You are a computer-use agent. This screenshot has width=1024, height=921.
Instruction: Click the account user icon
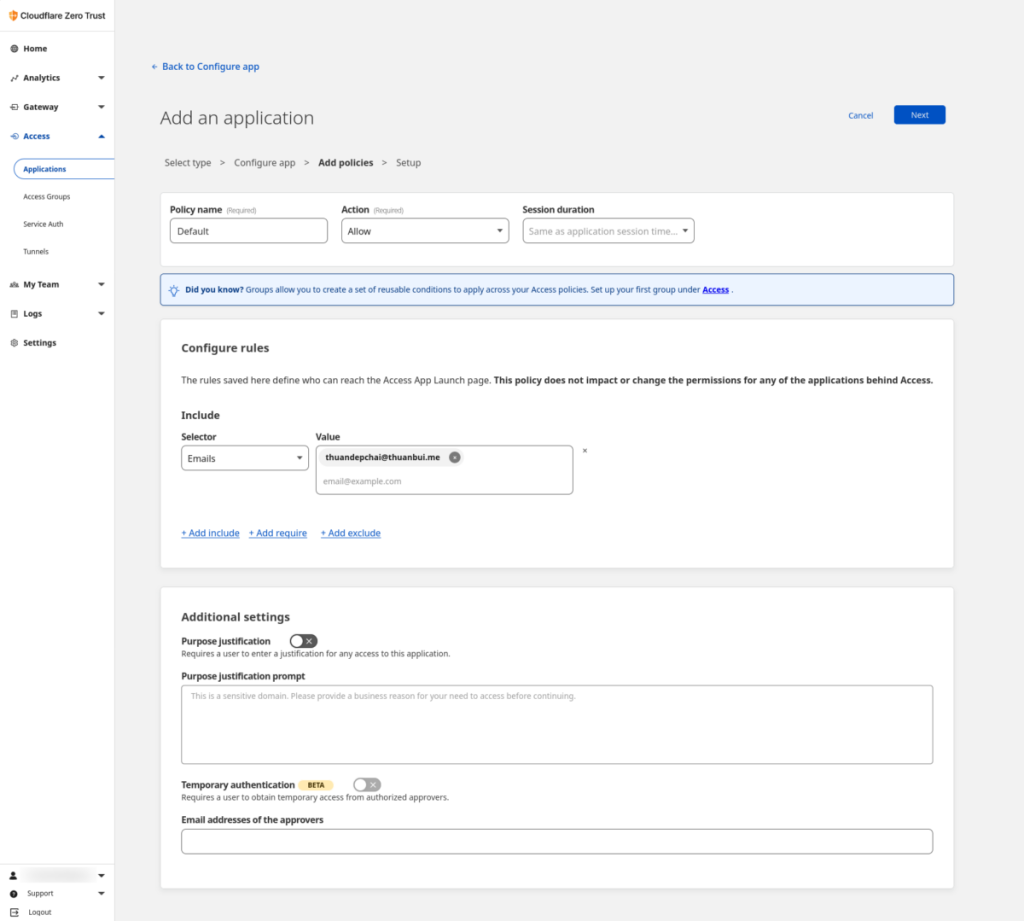[x=13, y=875]
